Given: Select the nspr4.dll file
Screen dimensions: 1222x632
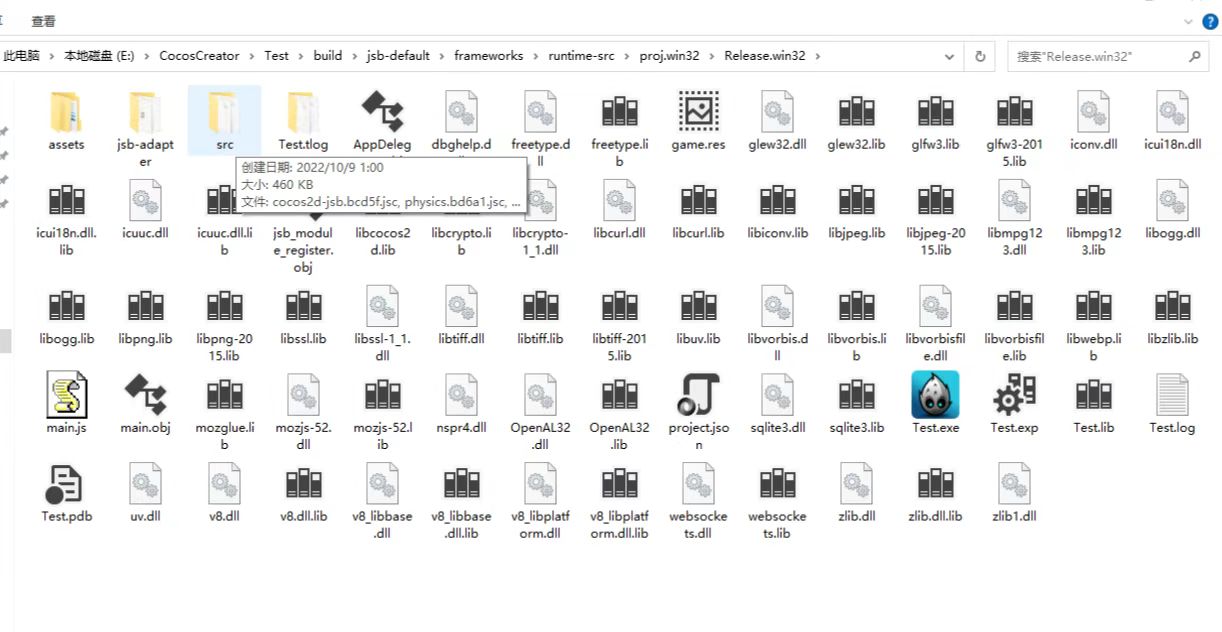Looking at the screenshot, I should point(462,404).
